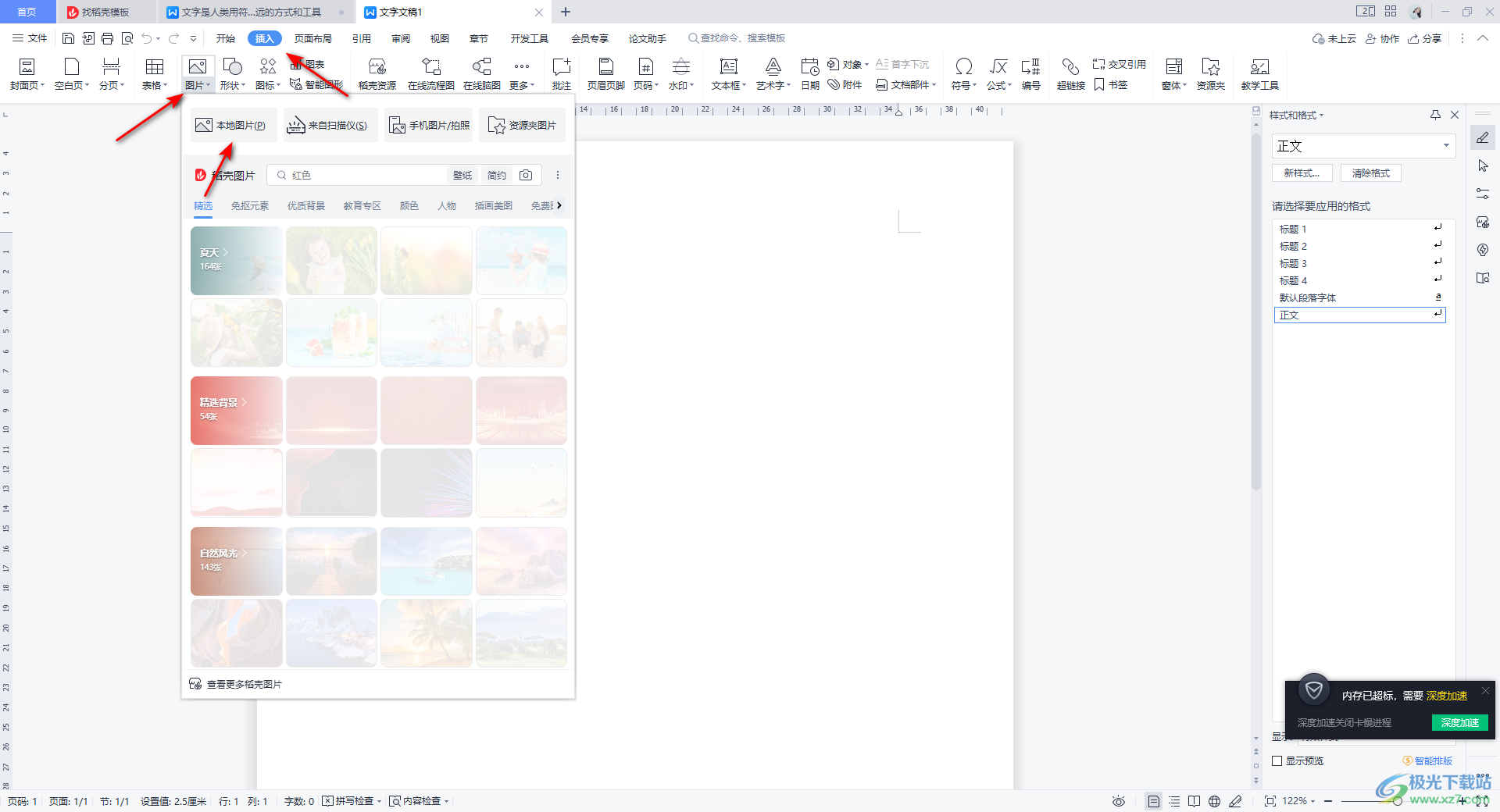Insert WordArt (艺术字)
Viewport: 1500px width, 812px height.
(773, 75)
